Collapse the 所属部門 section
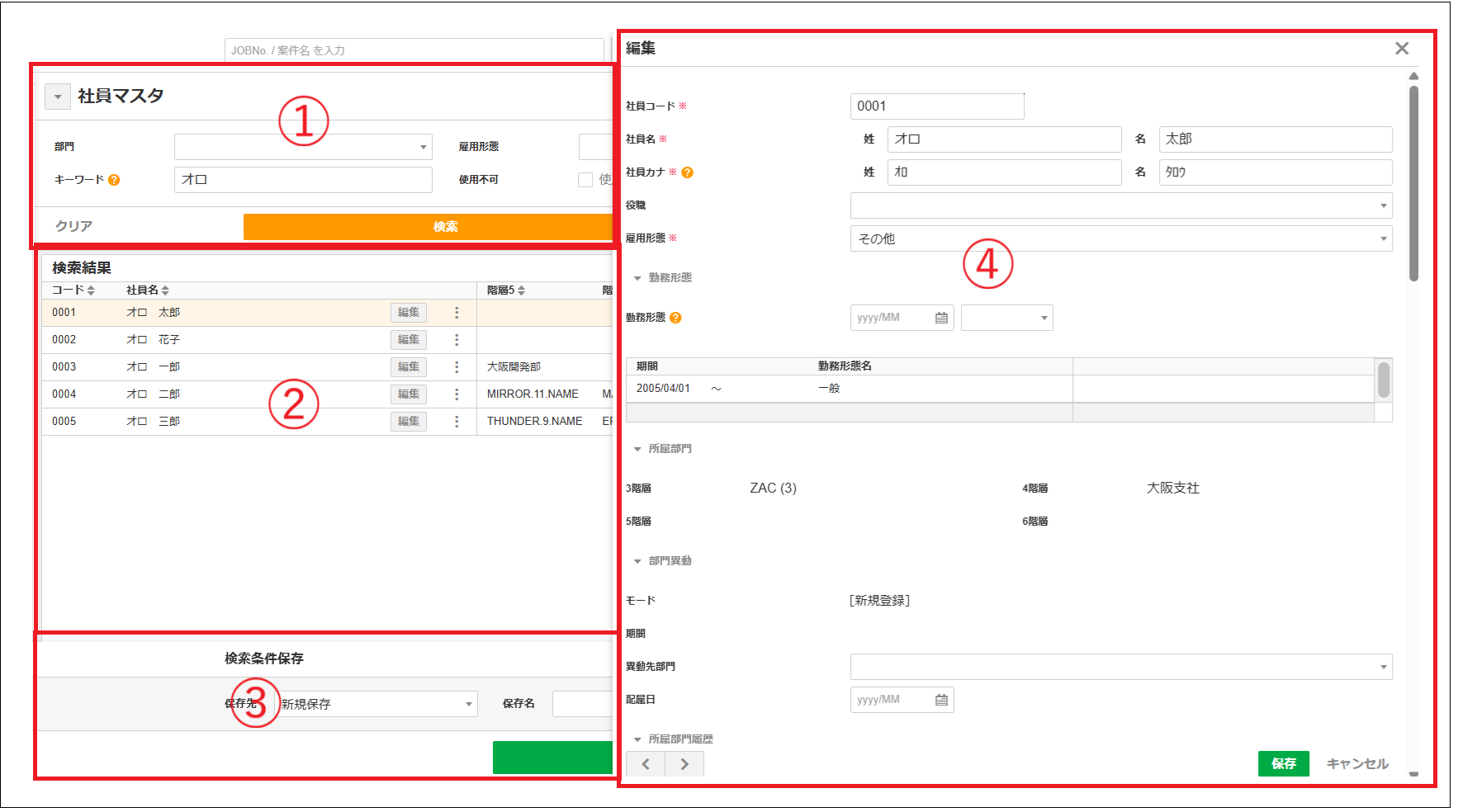Image resolution: width=1458 pixels, height=812 pixels. (x=637, y=449)
